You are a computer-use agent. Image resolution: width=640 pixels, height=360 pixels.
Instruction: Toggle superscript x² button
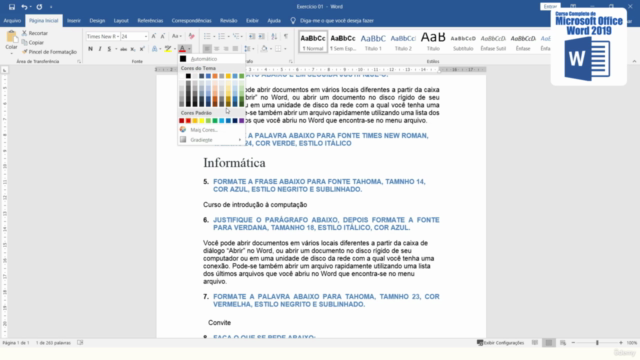click(x=142, y=49)
